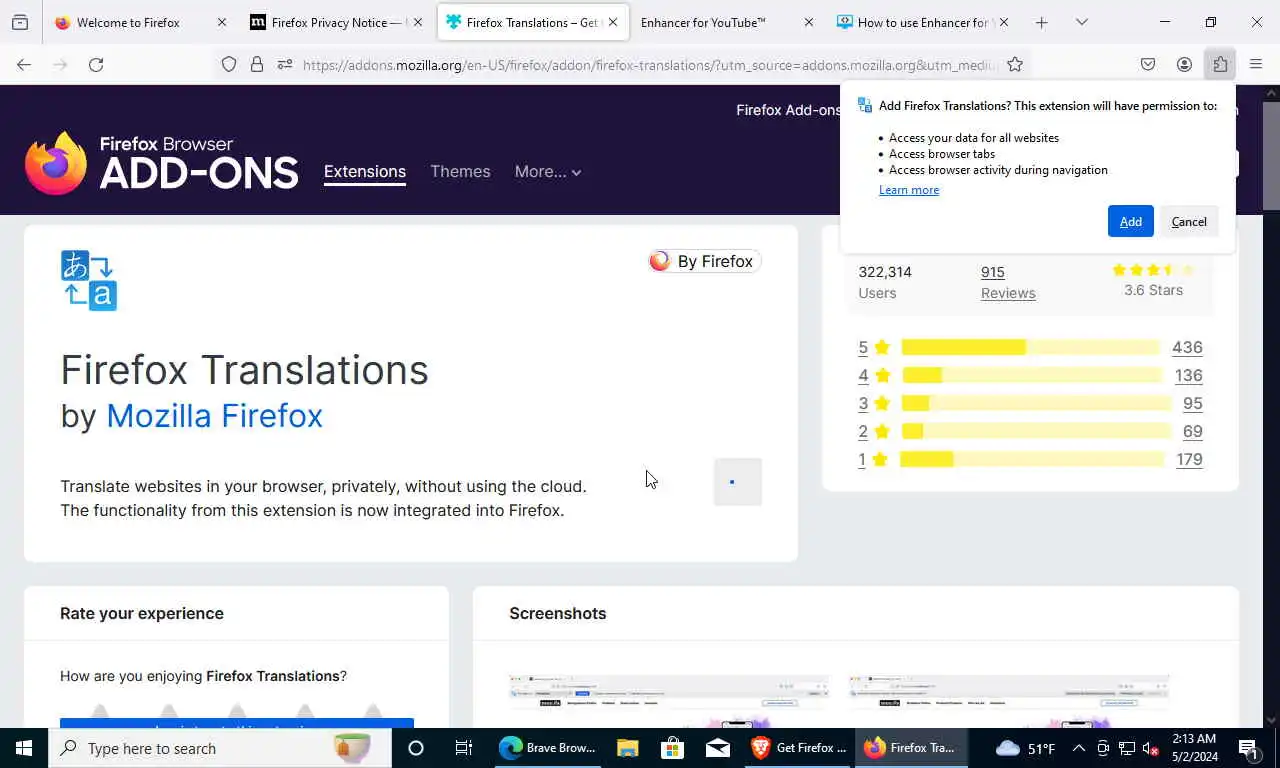Open Task View on the taskbar

click(x=464, y=748)
